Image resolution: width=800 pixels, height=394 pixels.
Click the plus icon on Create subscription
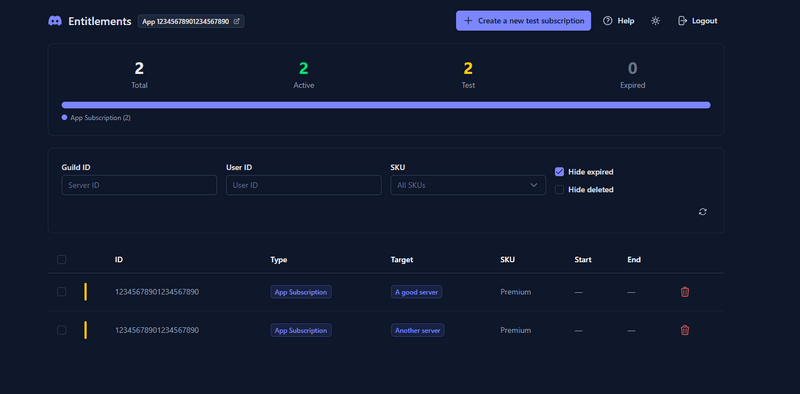[x=468, y=21]
